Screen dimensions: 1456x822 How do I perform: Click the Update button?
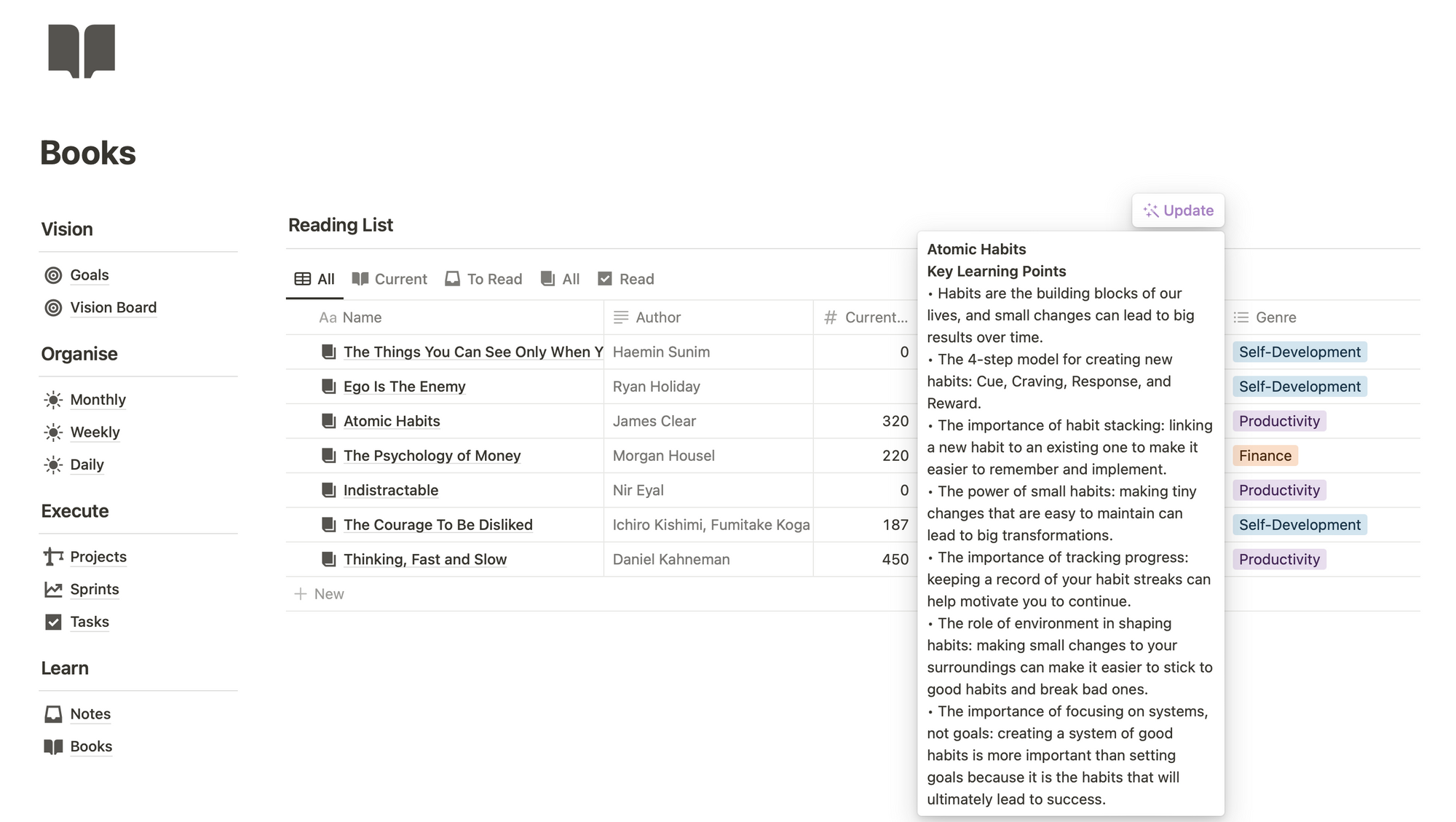1178,210
